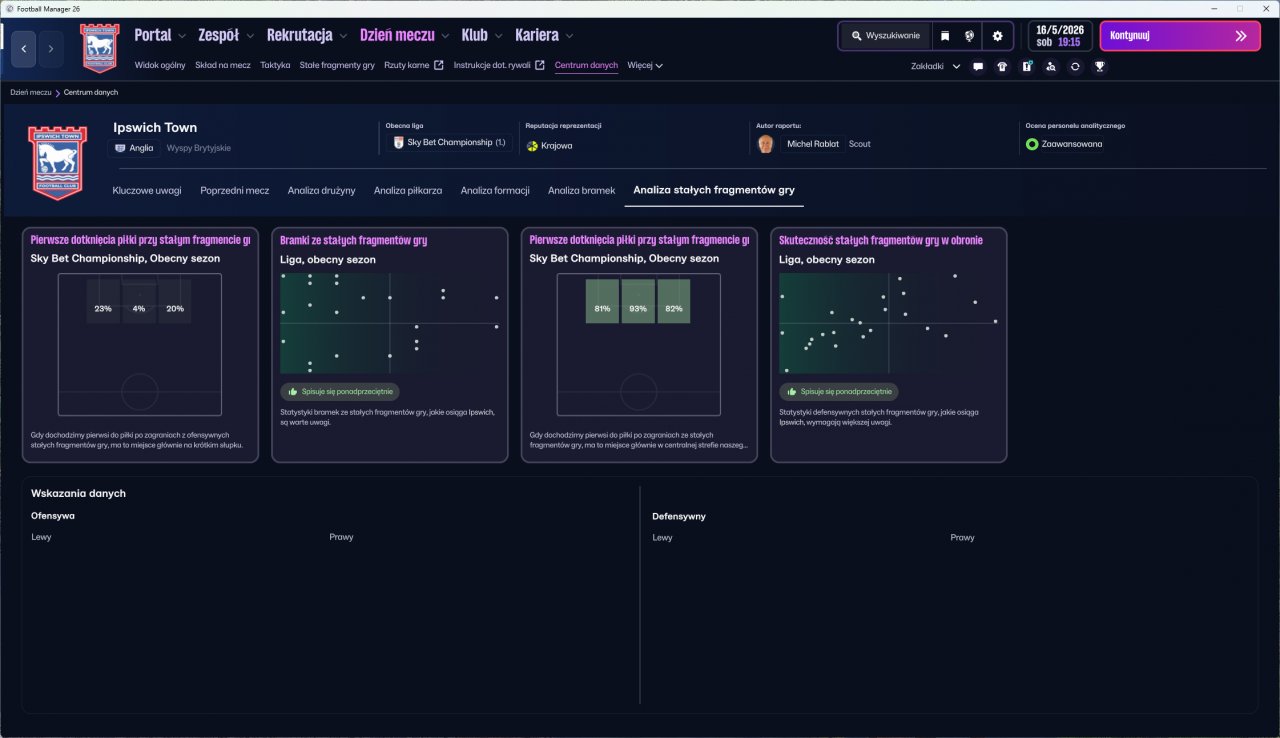Click the Sky Bet Championship league logo
Image resolution: width=1280 pixels, height=738 pixels.
point(398,143)
